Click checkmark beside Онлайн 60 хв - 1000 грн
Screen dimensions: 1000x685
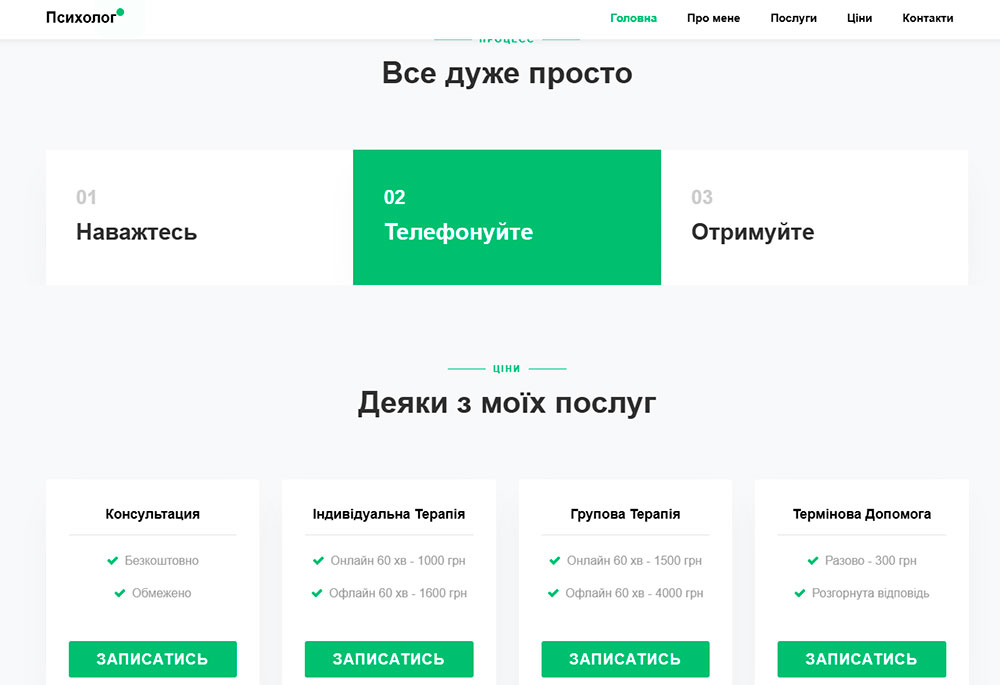tap(319, 561)
